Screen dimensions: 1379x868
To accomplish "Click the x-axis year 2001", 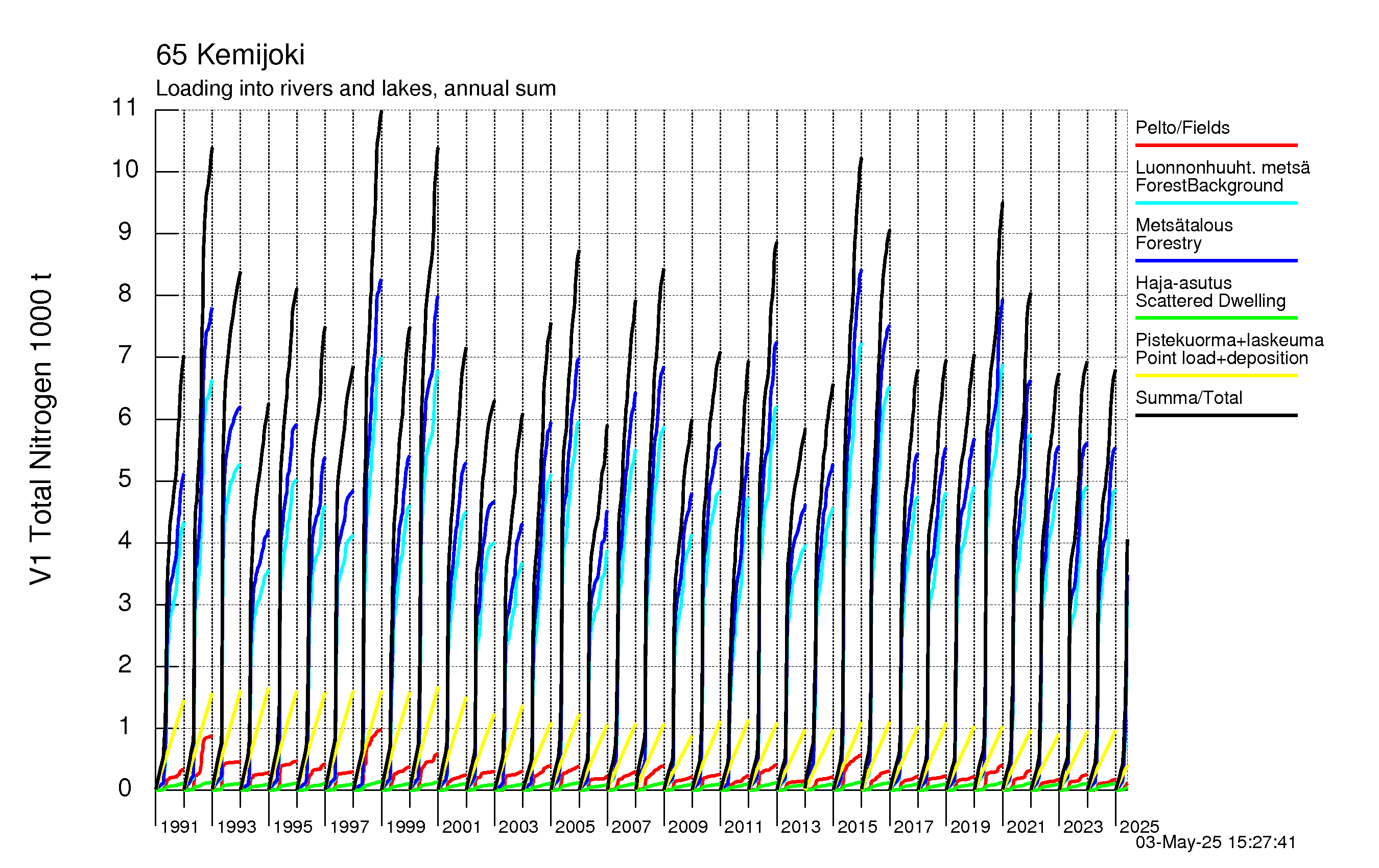I will [x=462, y=827].
